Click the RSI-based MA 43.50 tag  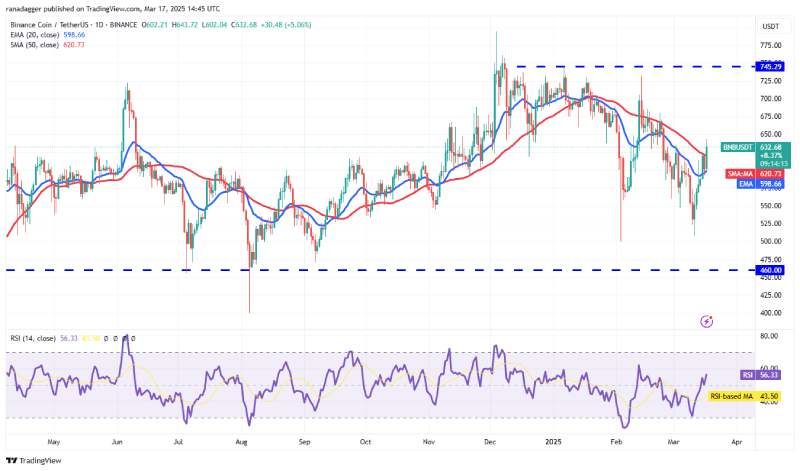[744, 396]
